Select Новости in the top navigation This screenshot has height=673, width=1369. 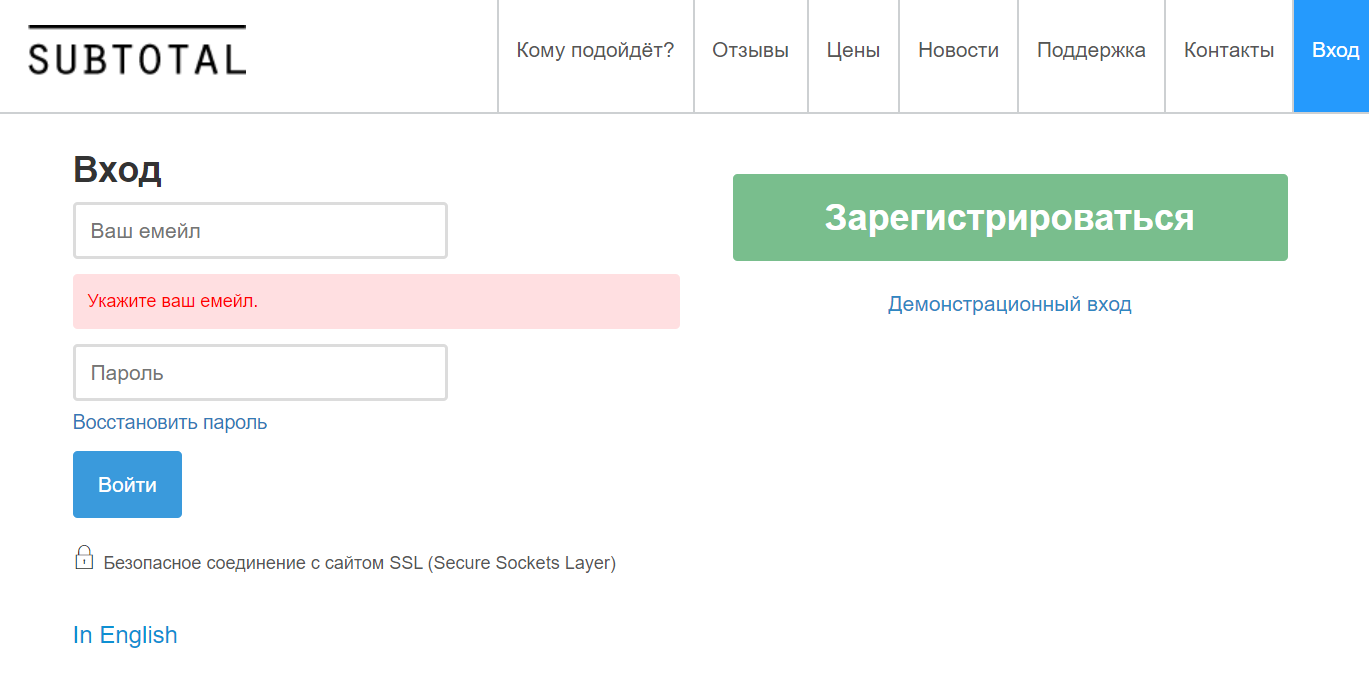click(958, 50)
